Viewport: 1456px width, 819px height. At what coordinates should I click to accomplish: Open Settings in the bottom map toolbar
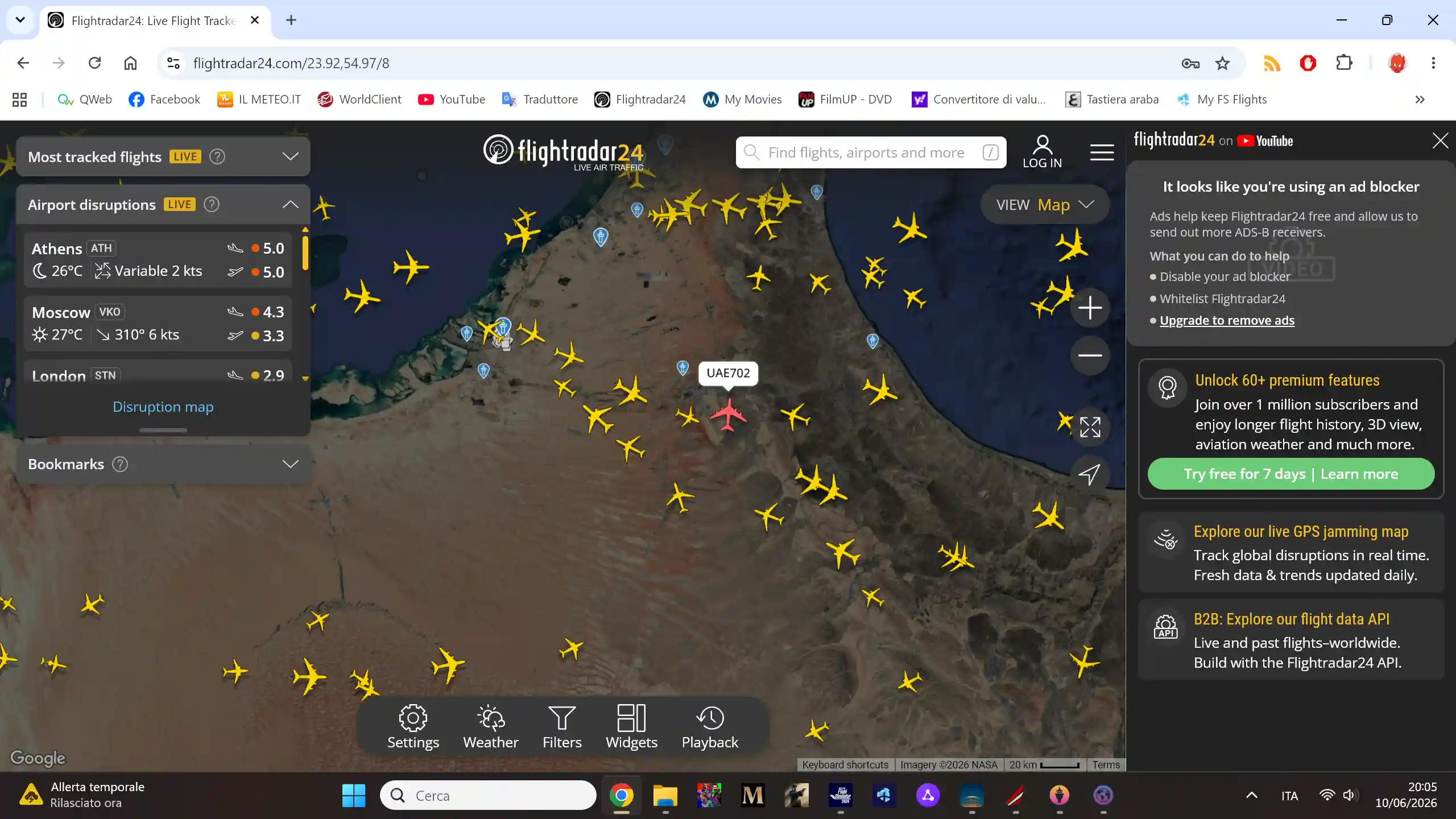[413, 727]
